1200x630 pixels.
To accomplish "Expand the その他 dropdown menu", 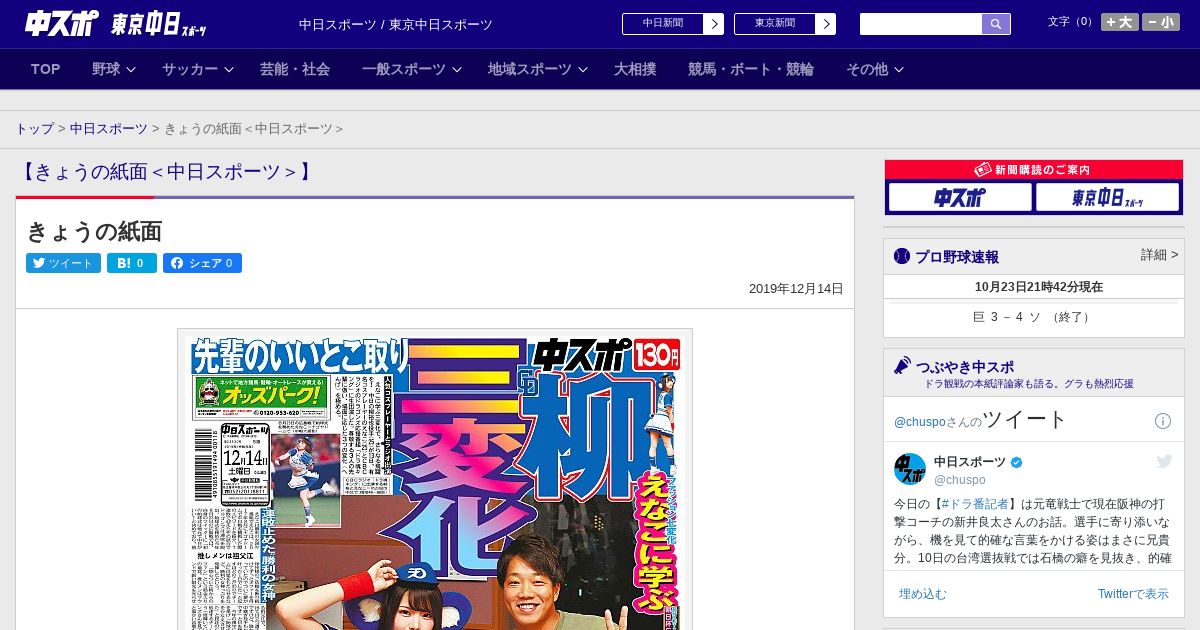I will (x=874, y=69).
